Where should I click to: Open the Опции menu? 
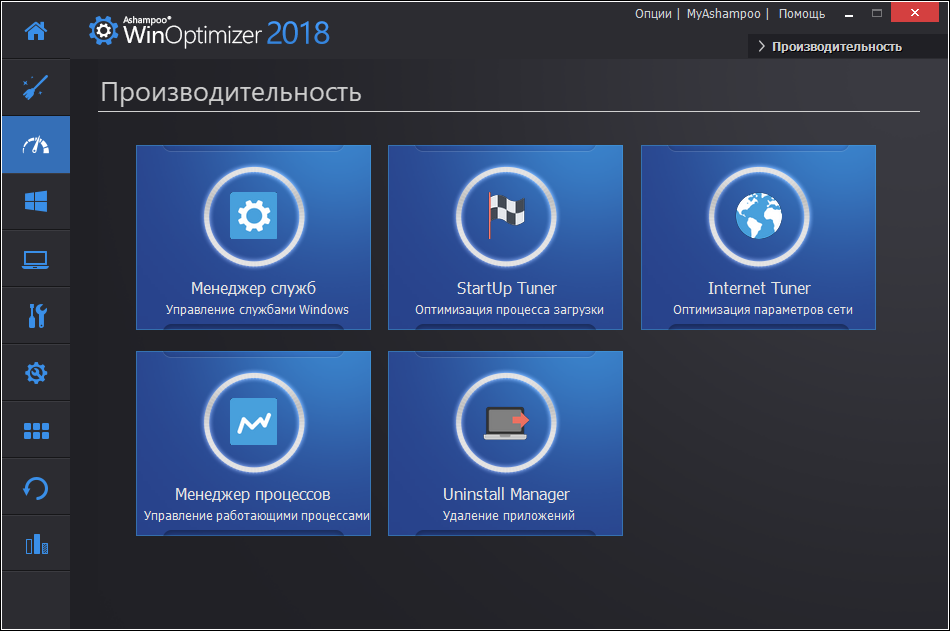653,13
